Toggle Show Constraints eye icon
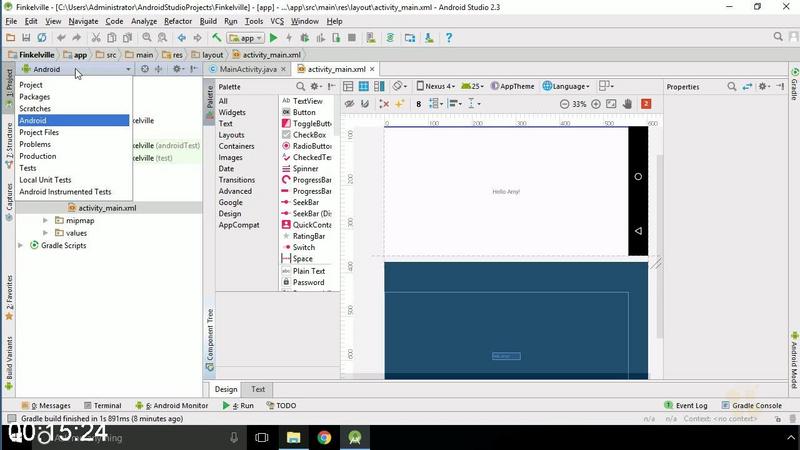This screenshot has height=450, width=800. tap(349, 104)
